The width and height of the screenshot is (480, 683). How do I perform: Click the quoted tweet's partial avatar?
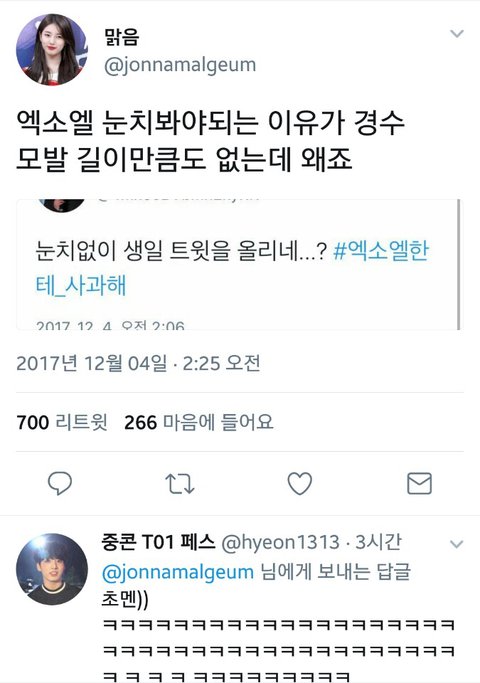point(61,205)
